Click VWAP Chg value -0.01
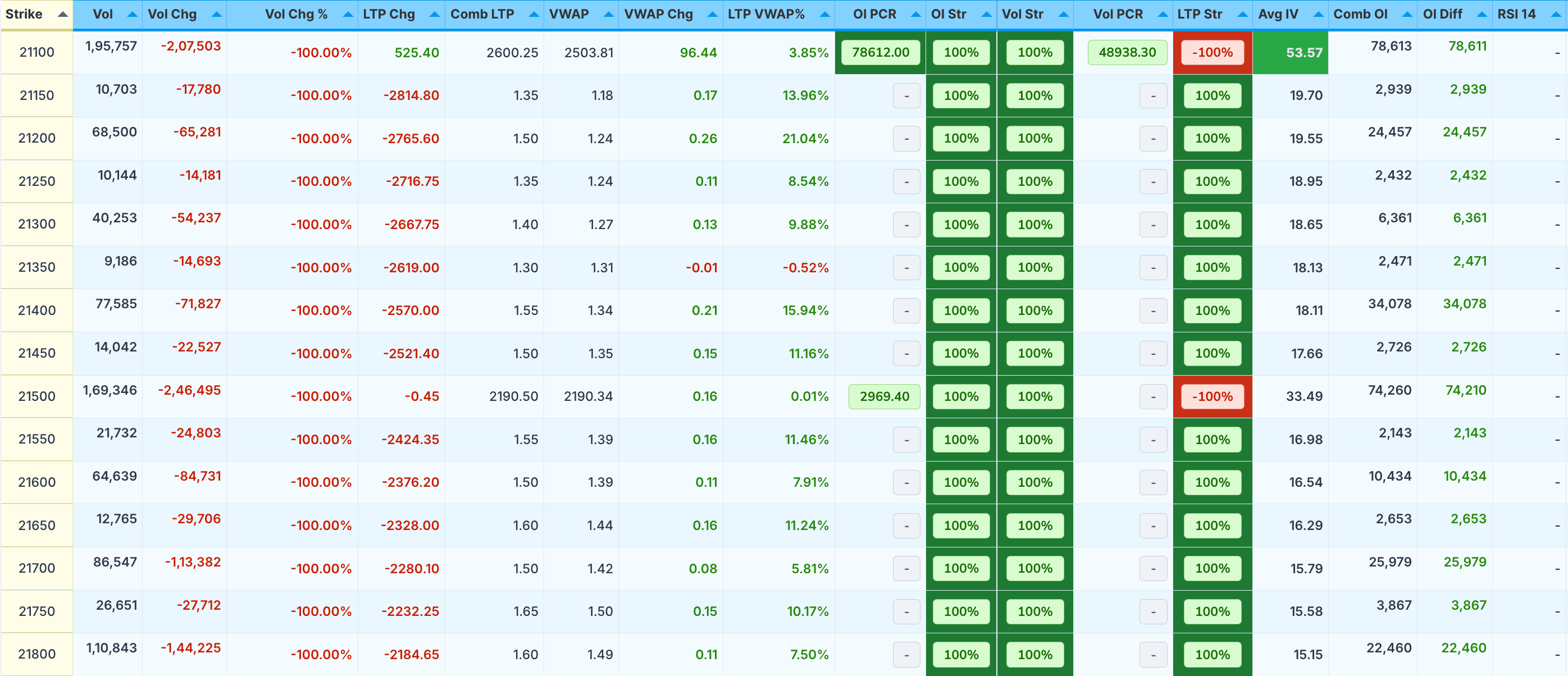Screen dimensions: 1568x676 701,268
